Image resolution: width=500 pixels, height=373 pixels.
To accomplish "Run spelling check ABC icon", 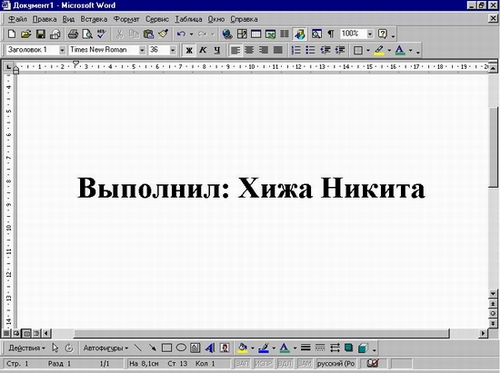I will tap(101, 34).
